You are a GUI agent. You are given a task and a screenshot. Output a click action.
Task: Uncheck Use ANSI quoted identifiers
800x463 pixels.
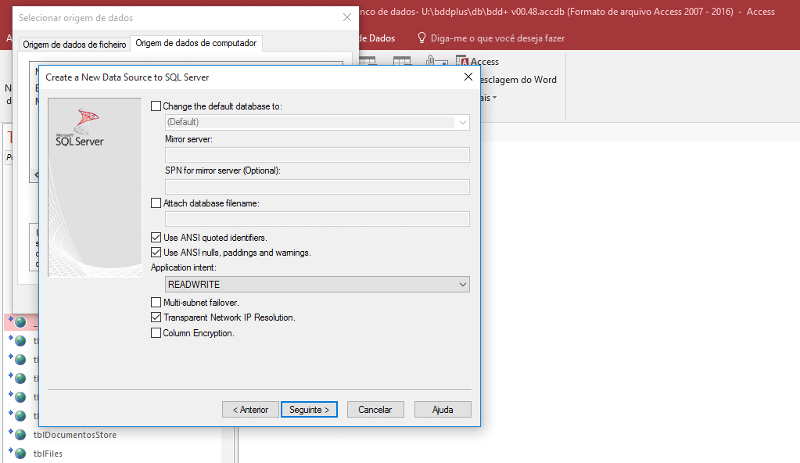click(156, 237)
